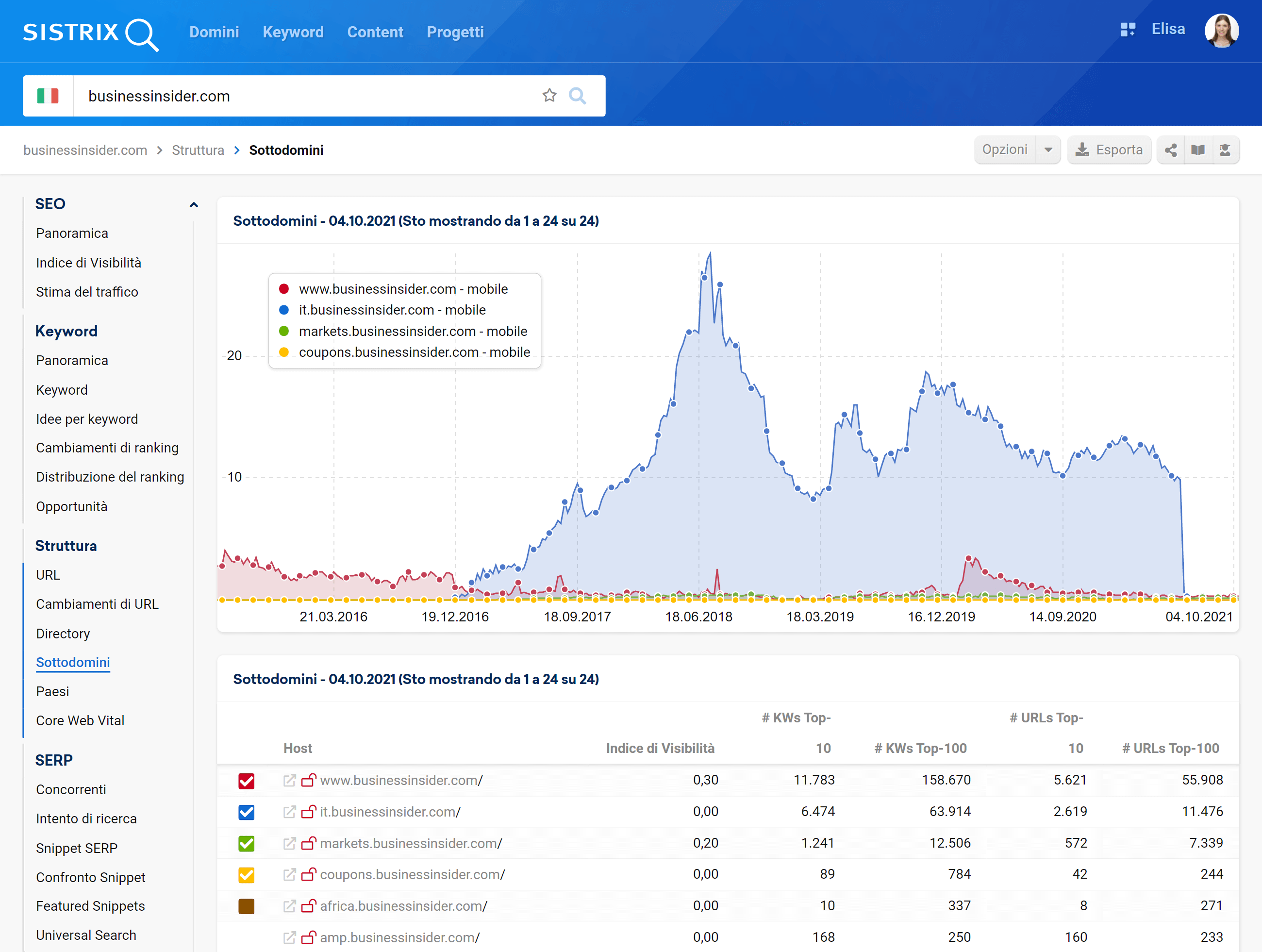1262x952 pixels.
Task: Select Sottodomini in the sidebar
Action: (x=73, y=662)
